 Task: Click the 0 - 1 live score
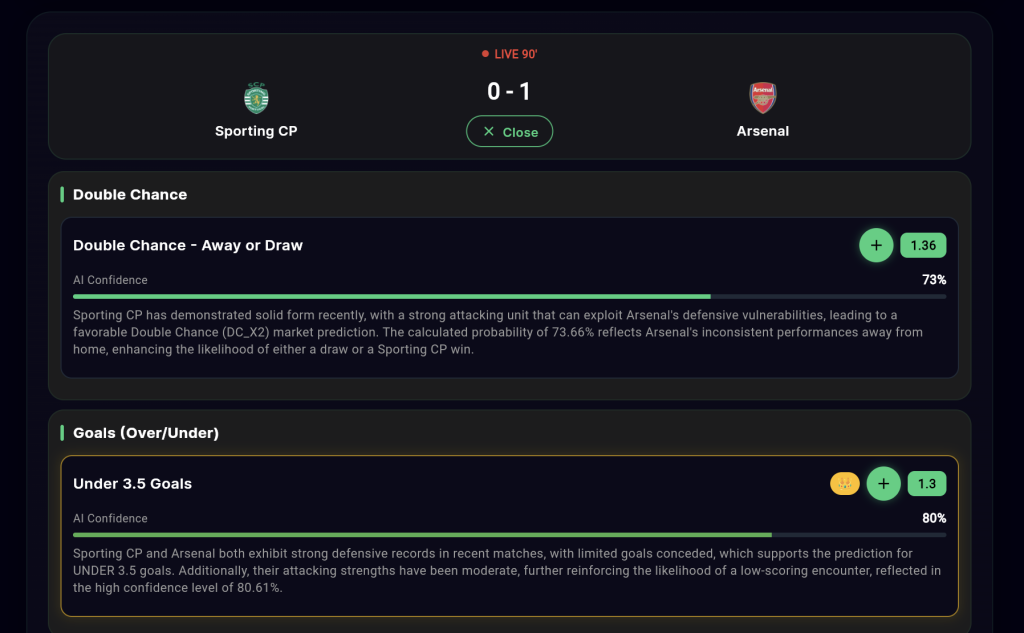pyautogui.click(x=509, y=92)
